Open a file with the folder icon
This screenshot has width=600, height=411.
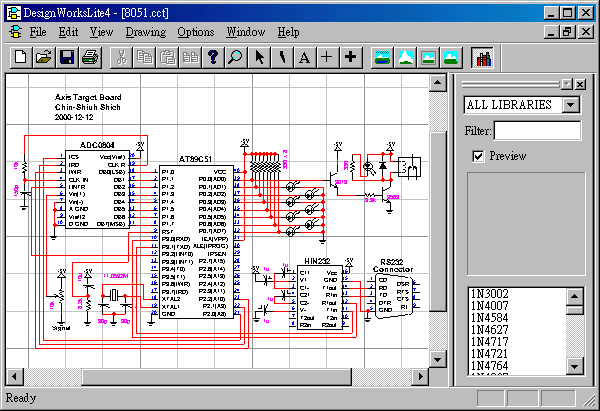click(x=44, y=57)
